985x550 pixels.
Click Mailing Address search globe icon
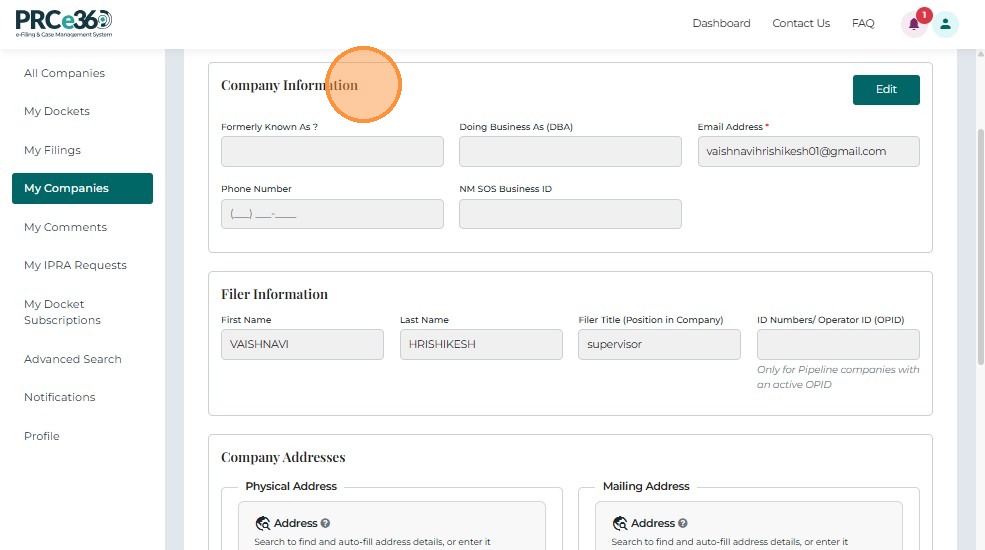[620, 523]
